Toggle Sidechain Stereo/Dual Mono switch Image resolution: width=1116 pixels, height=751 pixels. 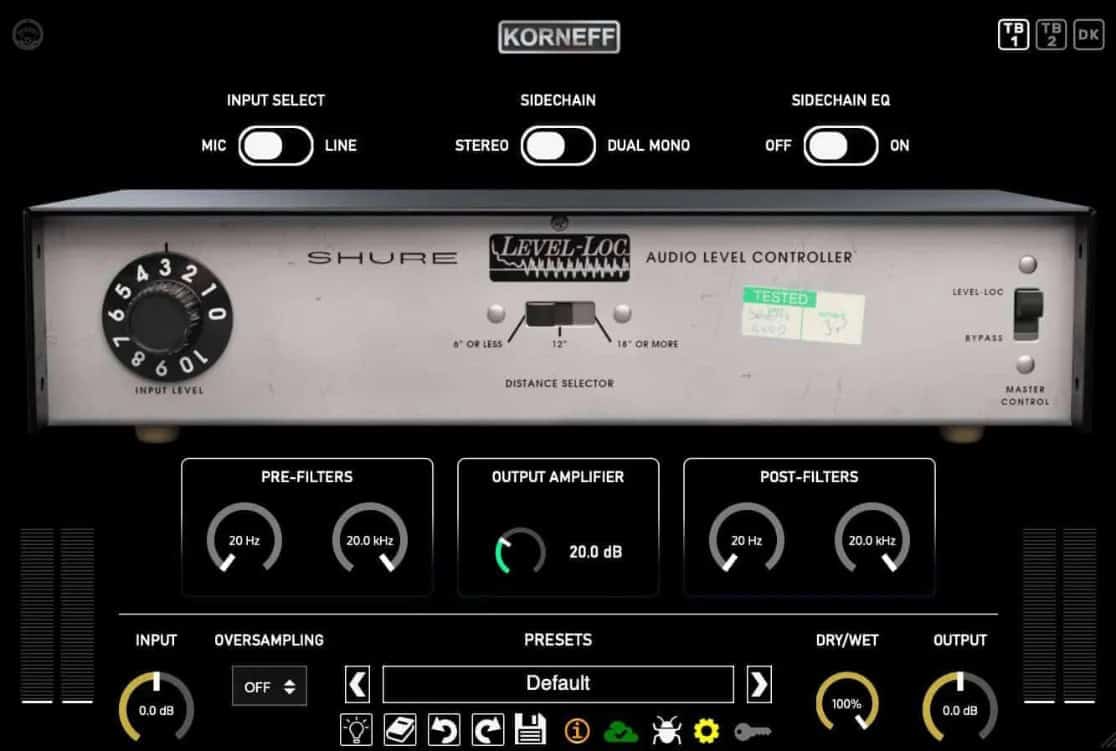558,146
